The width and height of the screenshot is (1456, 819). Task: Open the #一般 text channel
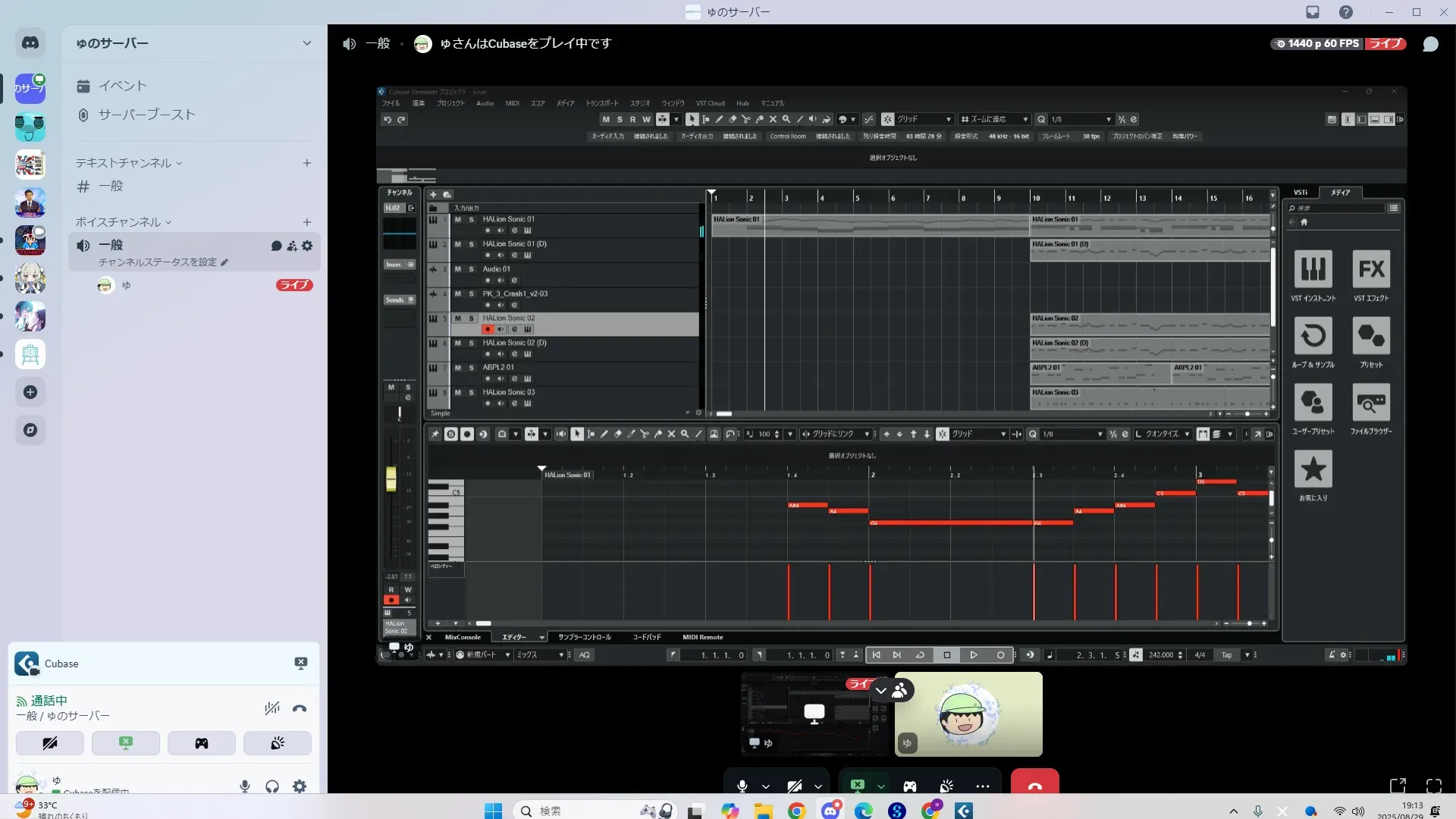[x=111, y=186]
